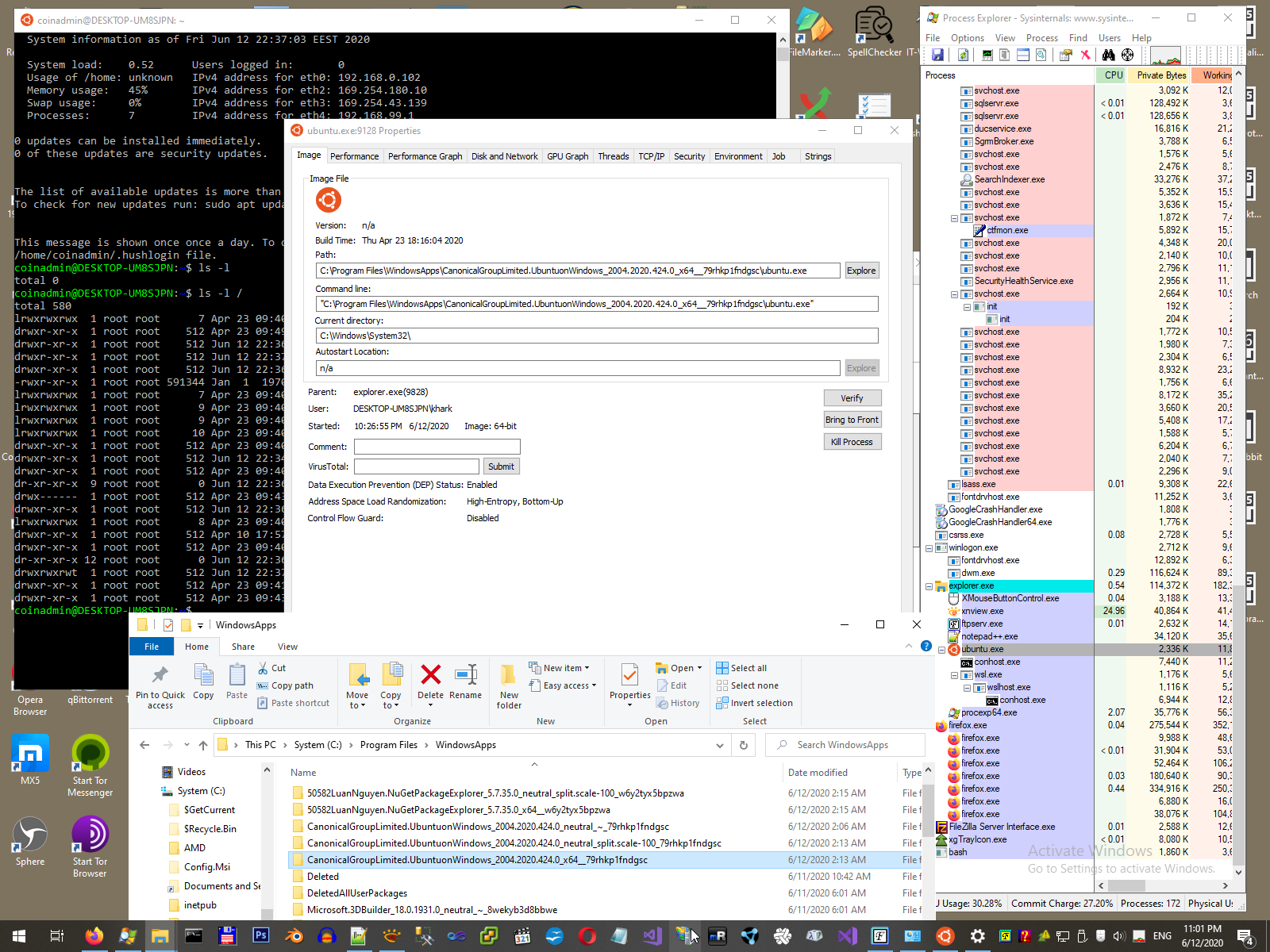Click red X Kill Process toolbar icon
This screenshot has height=952, width=1270.
(x=1085, y=55)
